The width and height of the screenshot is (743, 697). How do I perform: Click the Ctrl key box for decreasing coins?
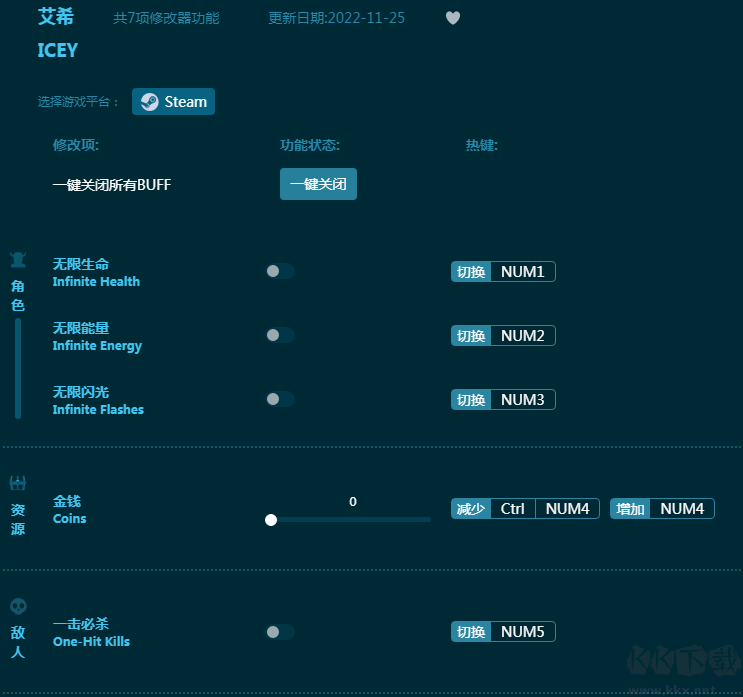513,509
